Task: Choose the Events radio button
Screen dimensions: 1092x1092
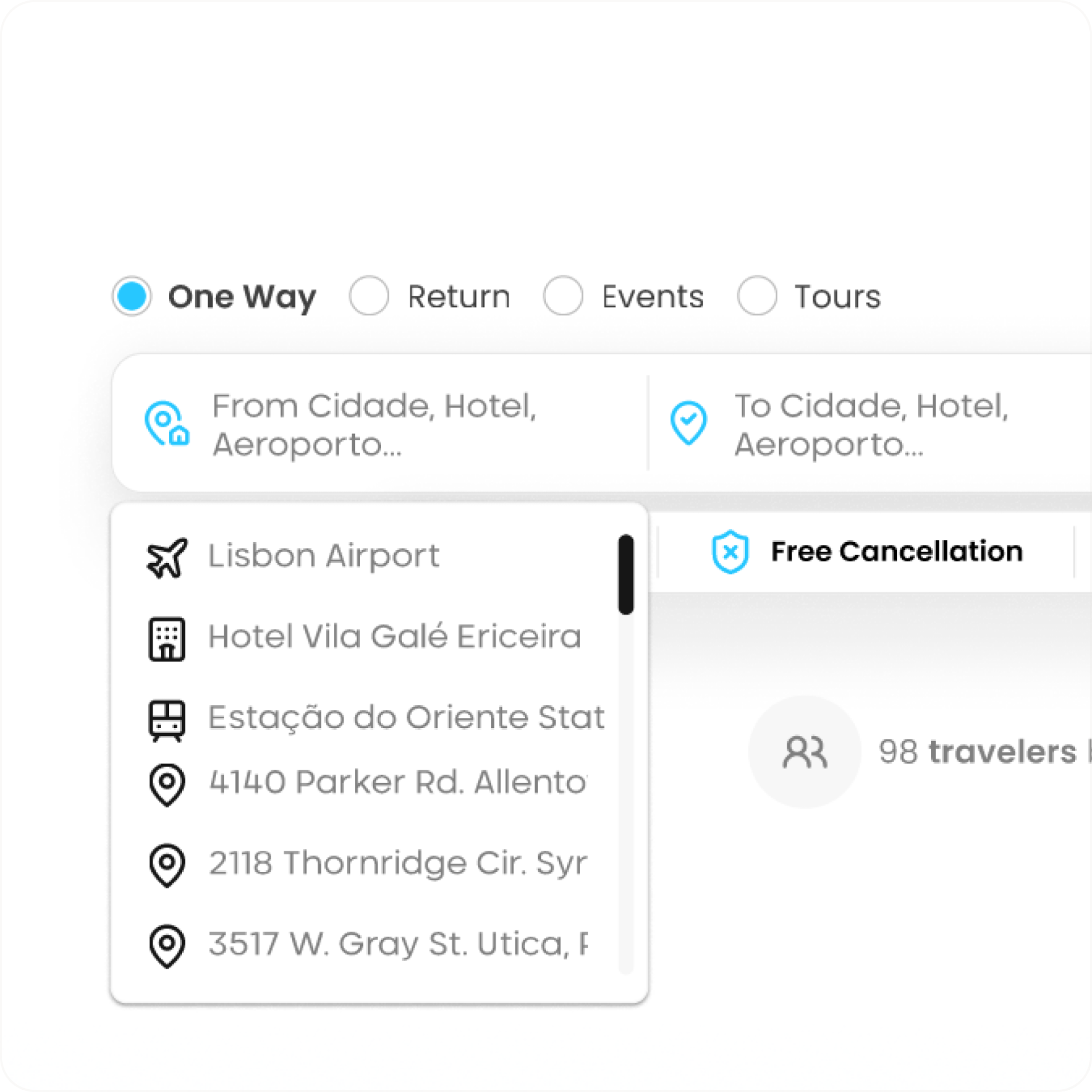Action: click(x=563, y=296)
